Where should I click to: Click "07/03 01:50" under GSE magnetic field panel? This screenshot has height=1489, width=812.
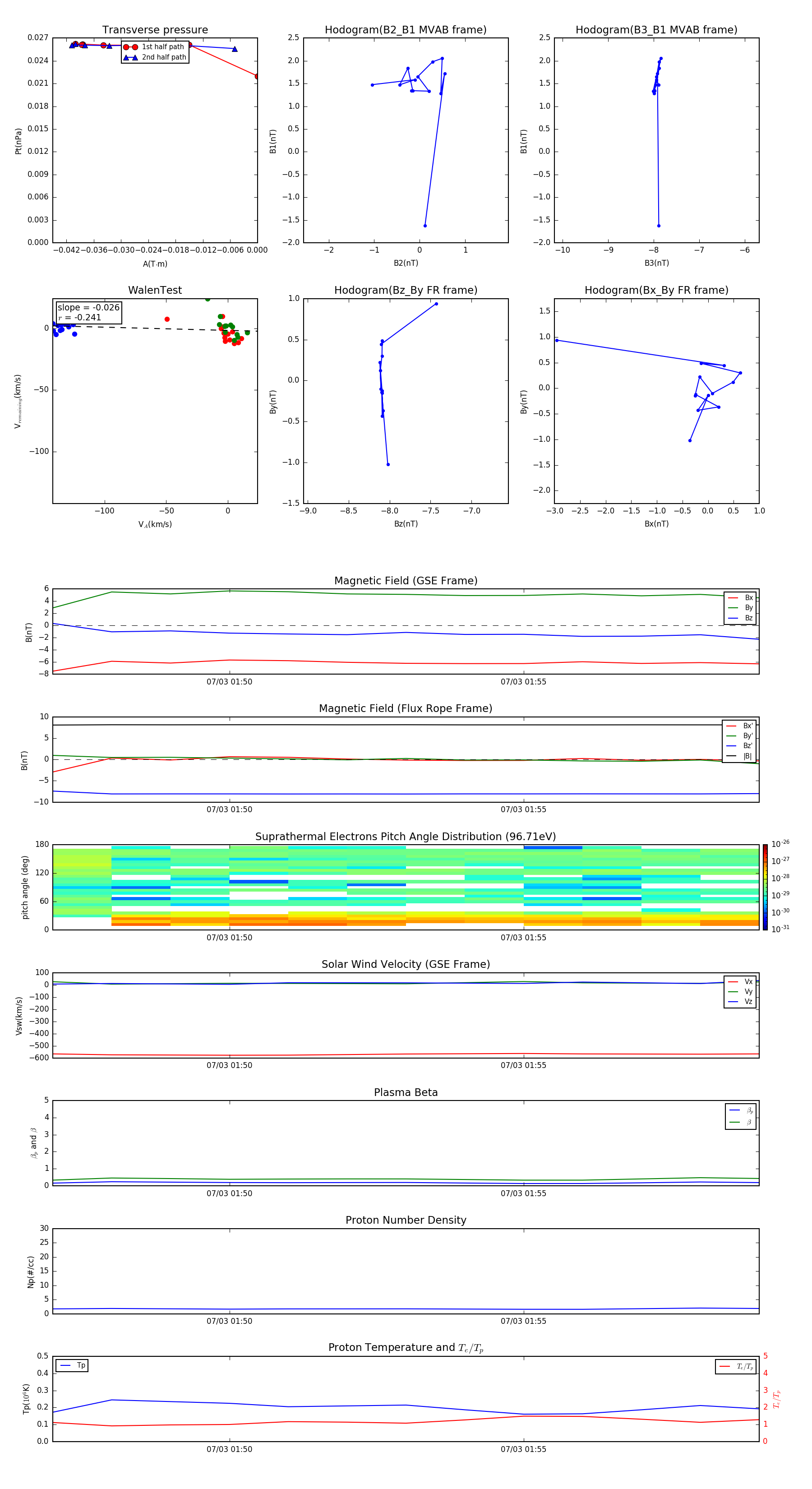(x=230, y=681)
